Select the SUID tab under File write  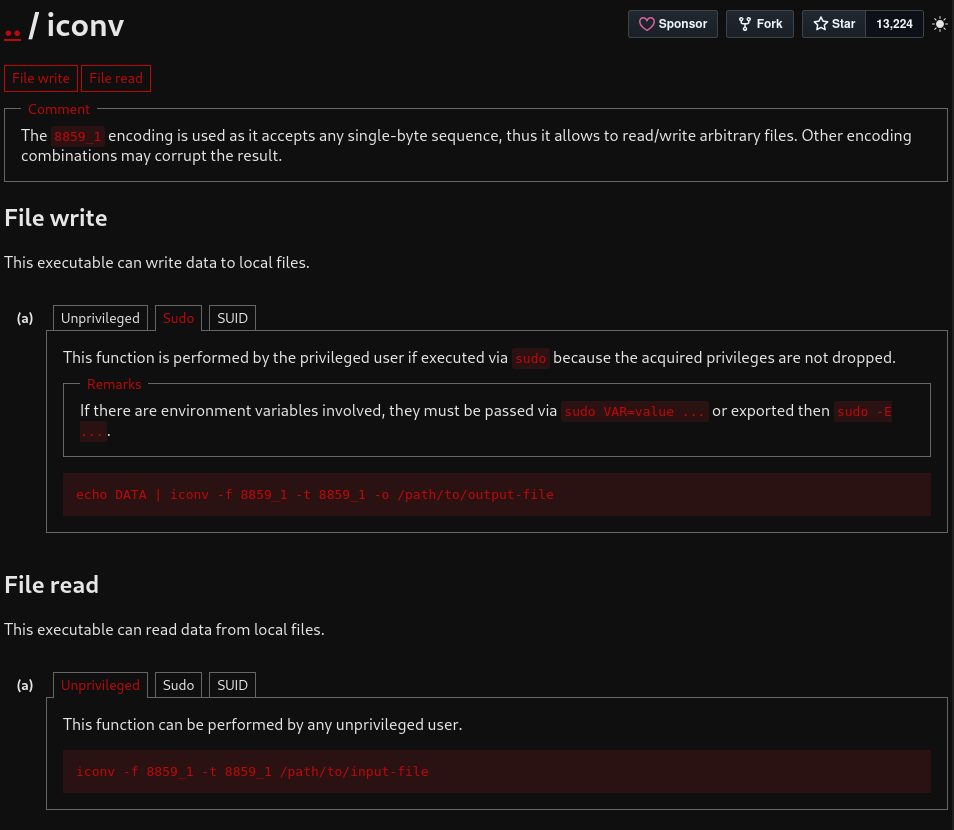pyautogui.click(x=232, y=318)
